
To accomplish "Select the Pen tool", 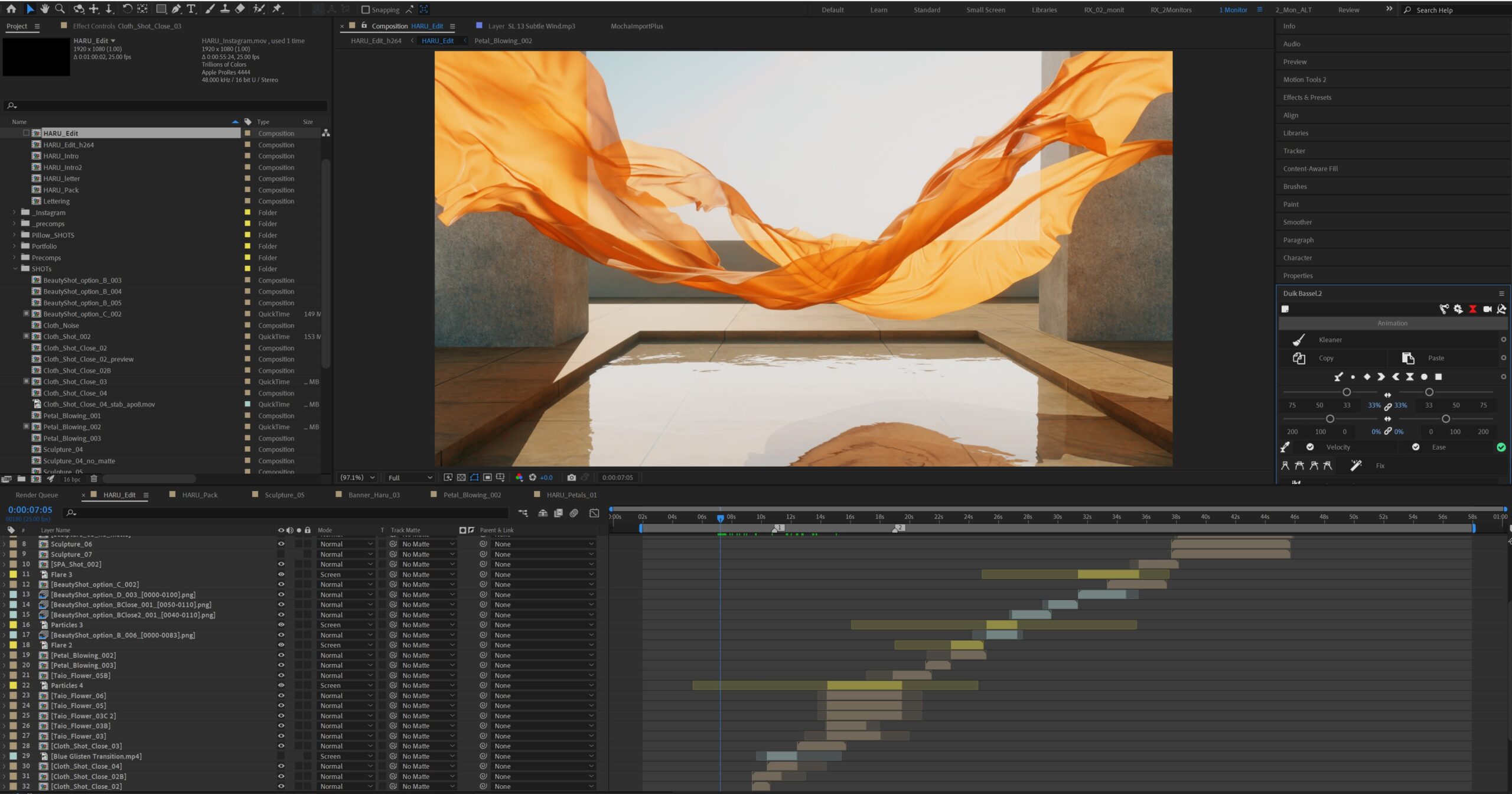I will [177, 9].
